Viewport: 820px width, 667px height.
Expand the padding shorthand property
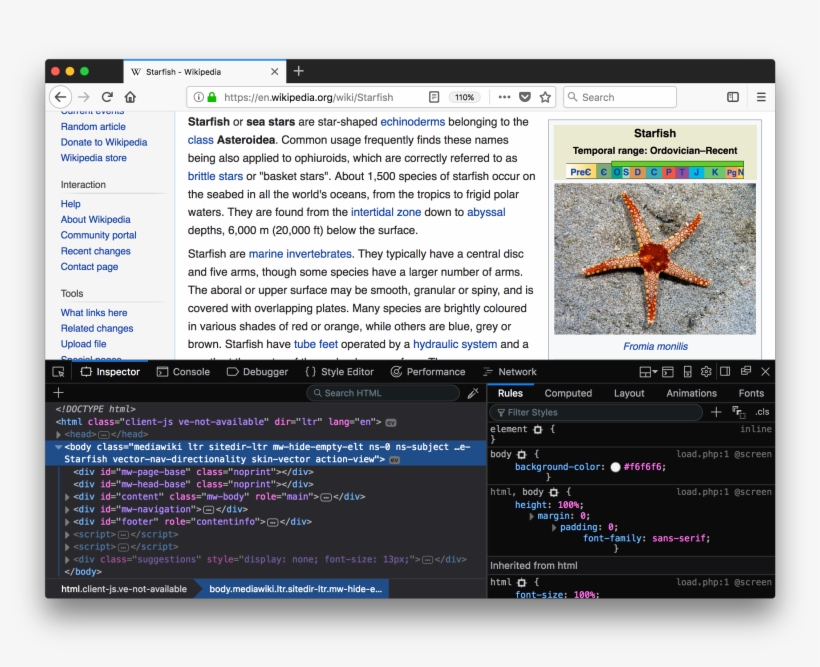click(x=554, y=527)
